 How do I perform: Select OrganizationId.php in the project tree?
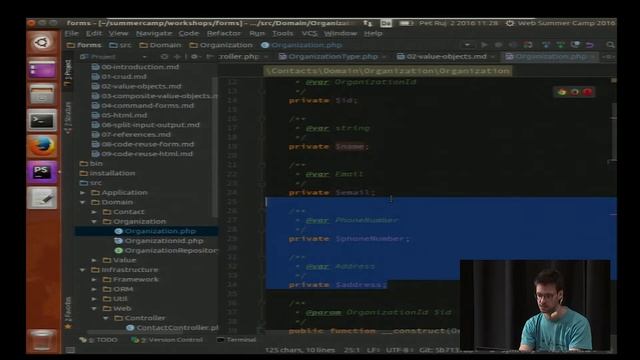tap(159, 241)
